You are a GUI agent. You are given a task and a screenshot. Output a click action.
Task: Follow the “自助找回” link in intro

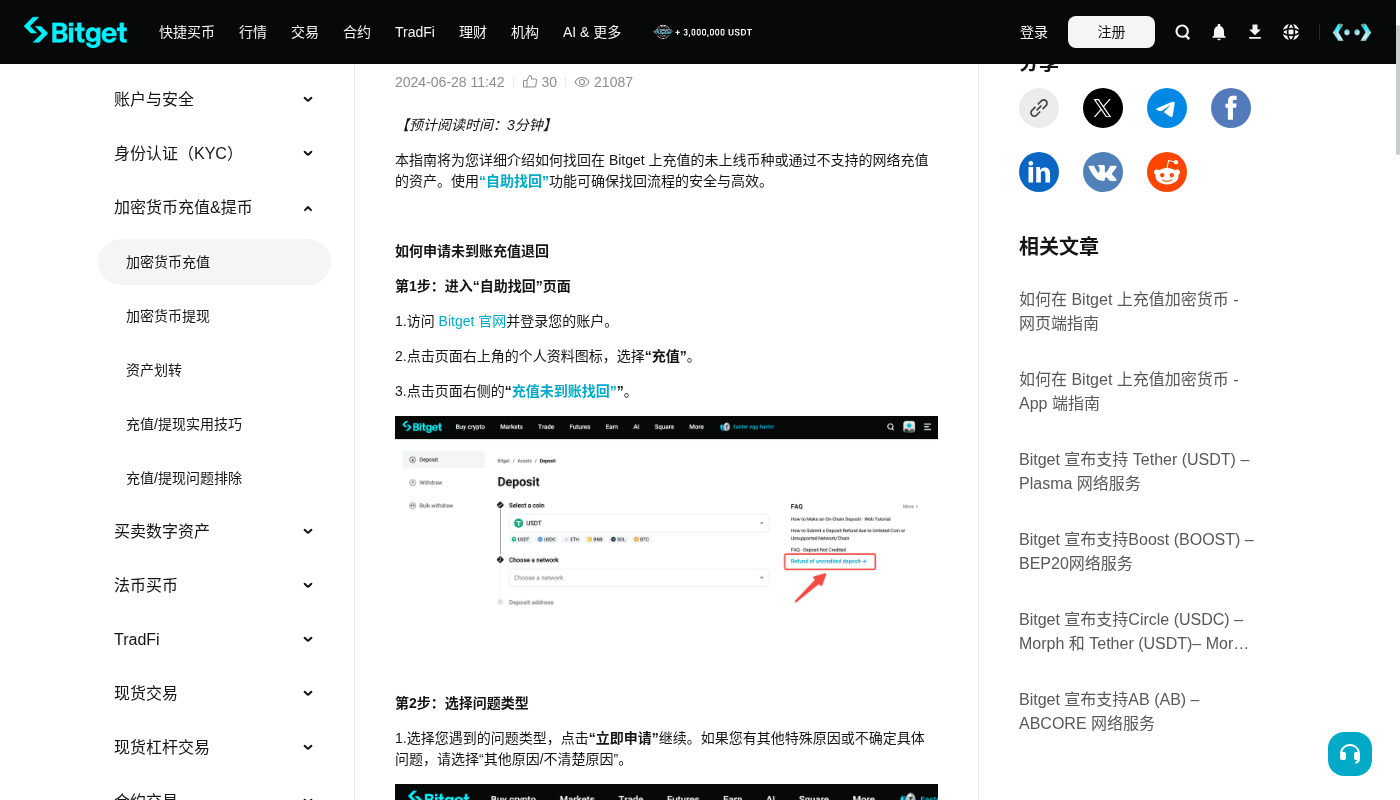coord(514,182)
